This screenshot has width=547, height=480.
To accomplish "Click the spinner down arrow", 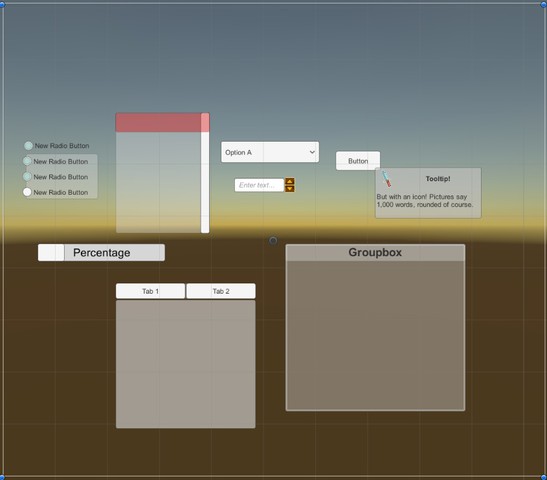I will [x=290, y=189].
